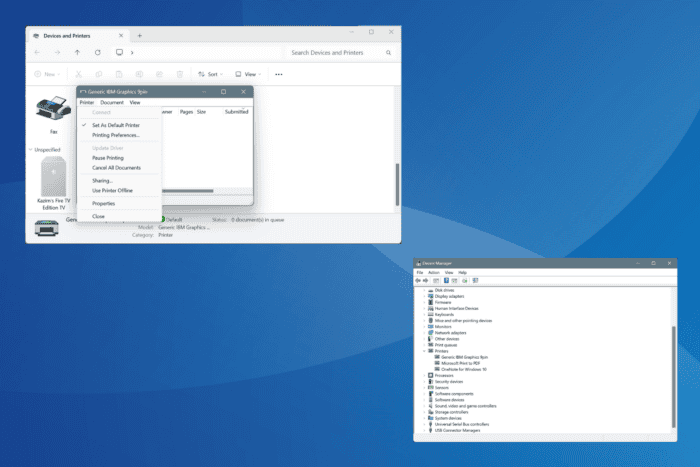Click the back arrow in Devices and Printers

[x=37, y=53]
